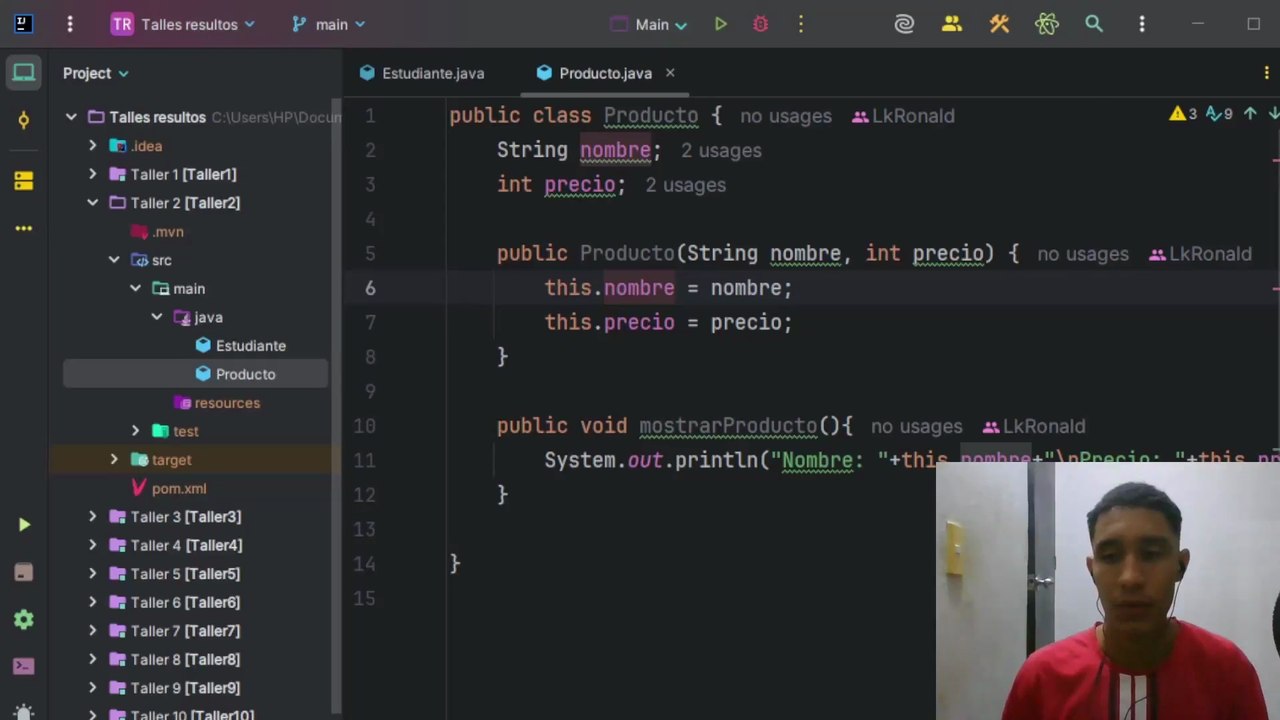Viewport: 1280px width, 720px height.
Task: Open Search Everywhere magnifier
Action: pyautogui.click(x=1094, y=24)
